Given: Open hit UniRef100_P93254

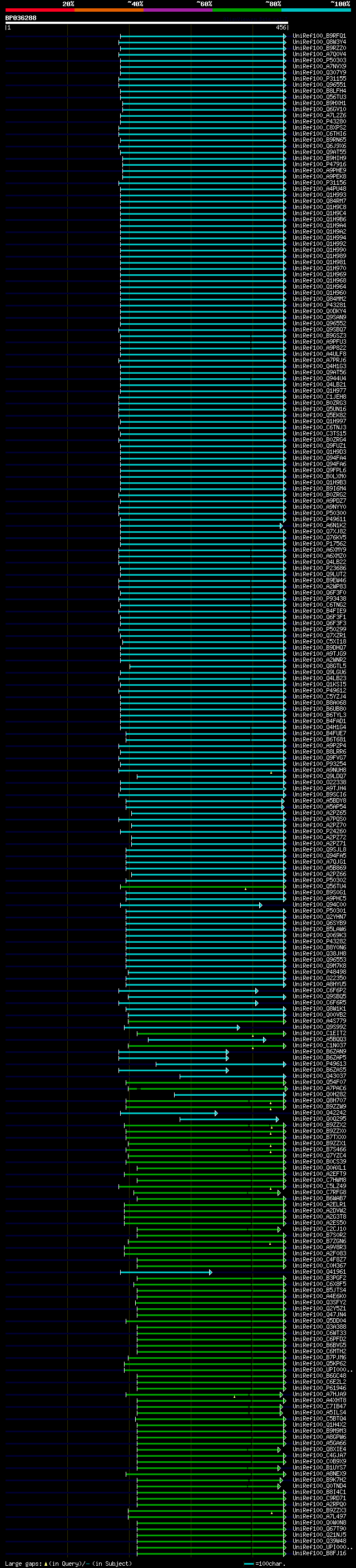Looking at the screenshot, I should click(319, 764).
